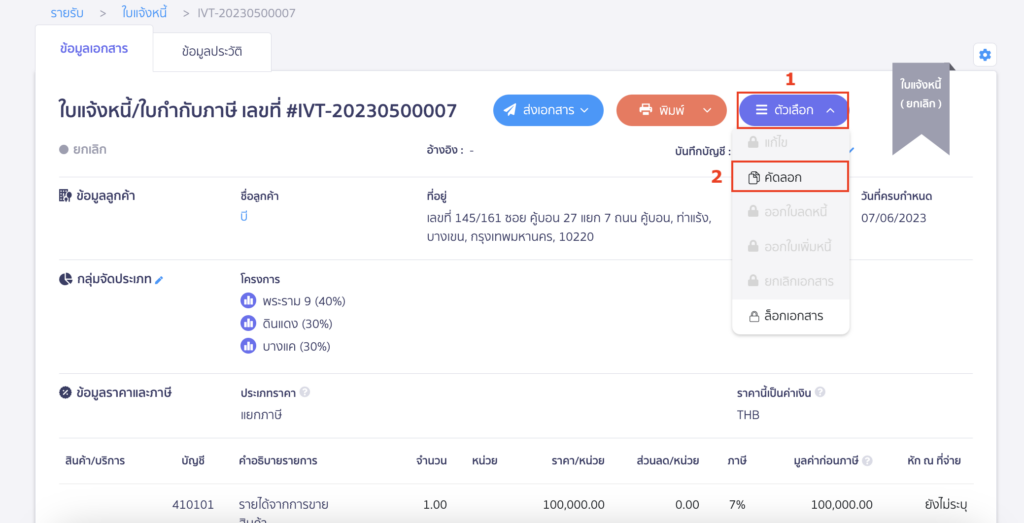
Task: Click the lock icon beside ออกใบเพิ่มหนี้
Action: 753,247
